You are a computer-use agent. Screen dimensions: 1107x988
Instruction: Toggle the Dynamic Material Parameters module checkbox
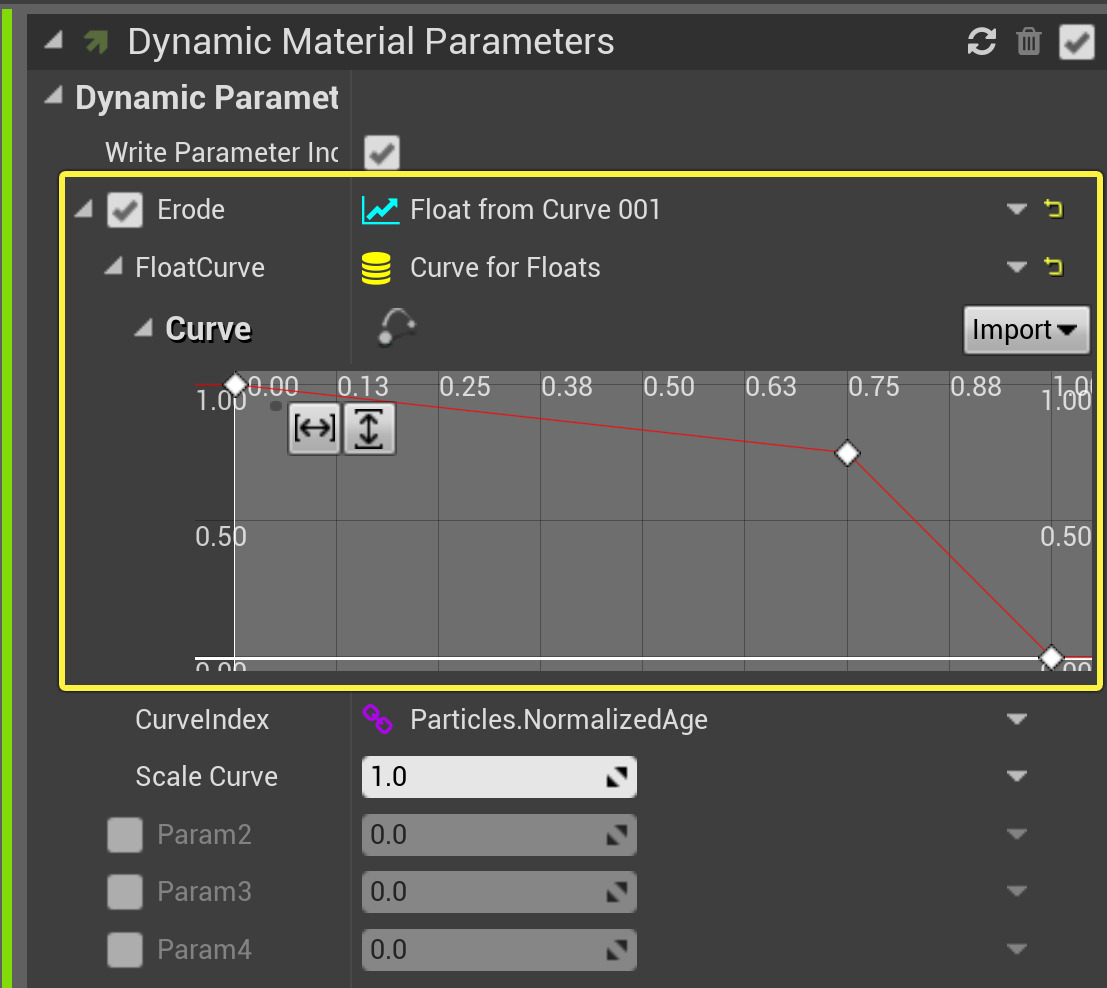[x=1076, y=42]
